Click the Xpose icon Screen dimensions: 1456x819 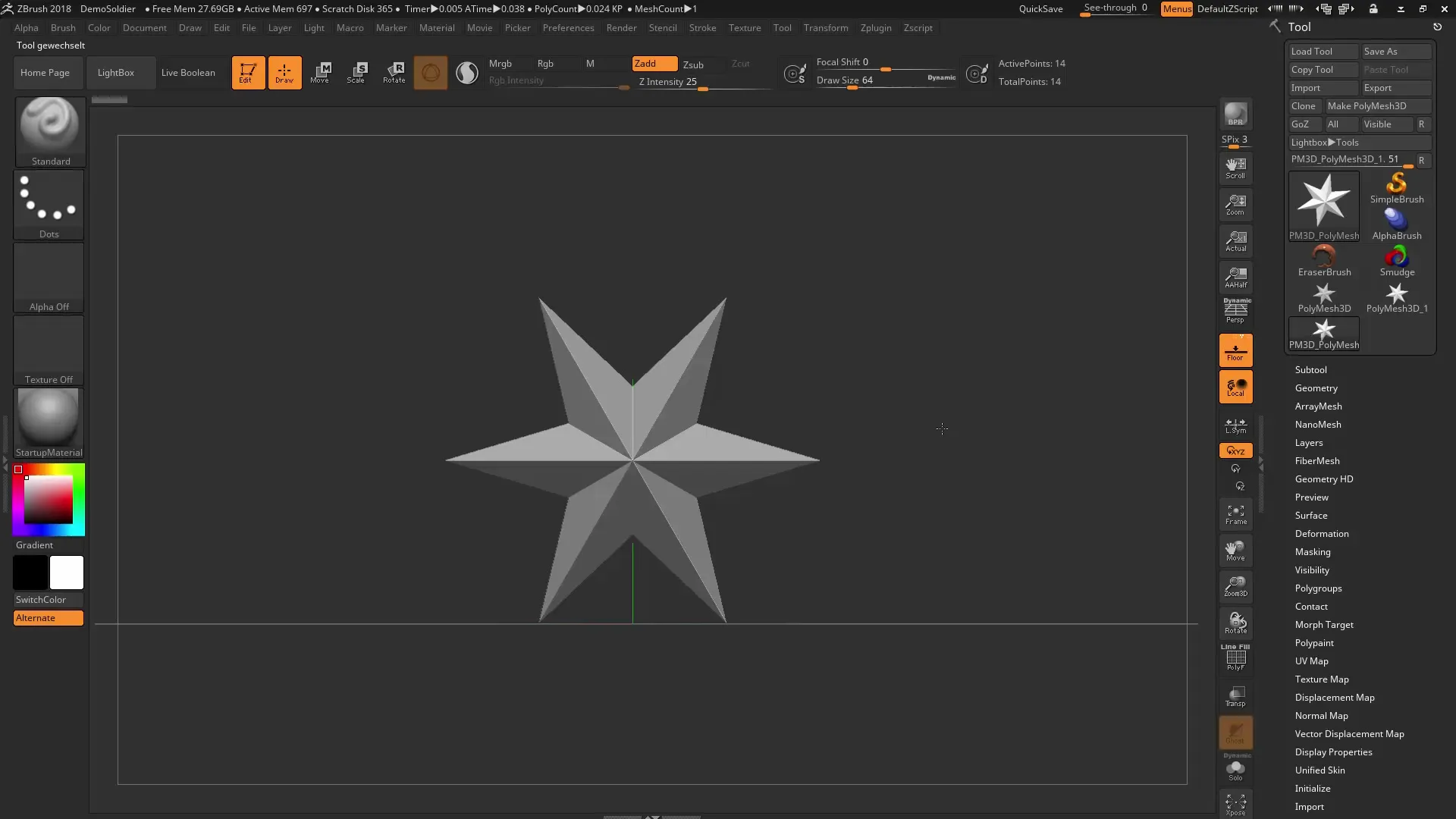1235,804
